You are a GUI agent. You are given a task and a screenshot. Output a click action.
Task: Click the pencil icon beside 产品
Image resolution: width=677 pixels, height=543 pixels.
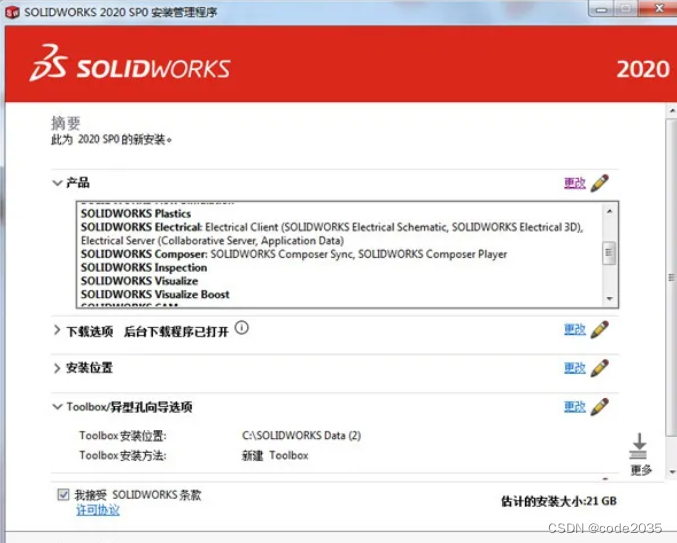(x=600, y=183)
